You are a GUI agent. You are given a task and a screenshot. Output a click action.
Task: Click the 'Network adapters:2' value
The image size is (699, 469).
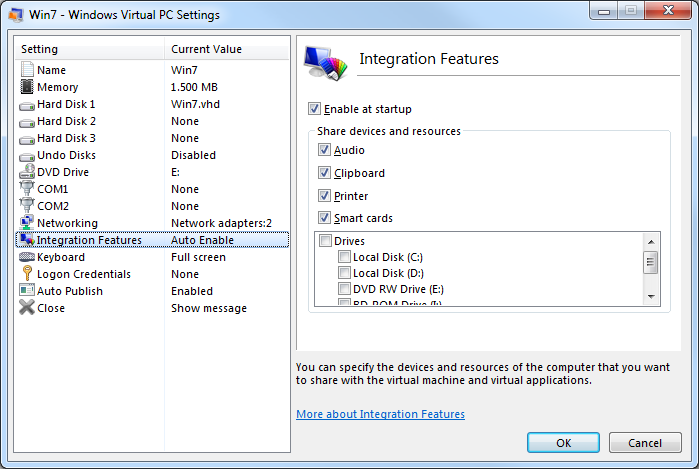point(222,223)
